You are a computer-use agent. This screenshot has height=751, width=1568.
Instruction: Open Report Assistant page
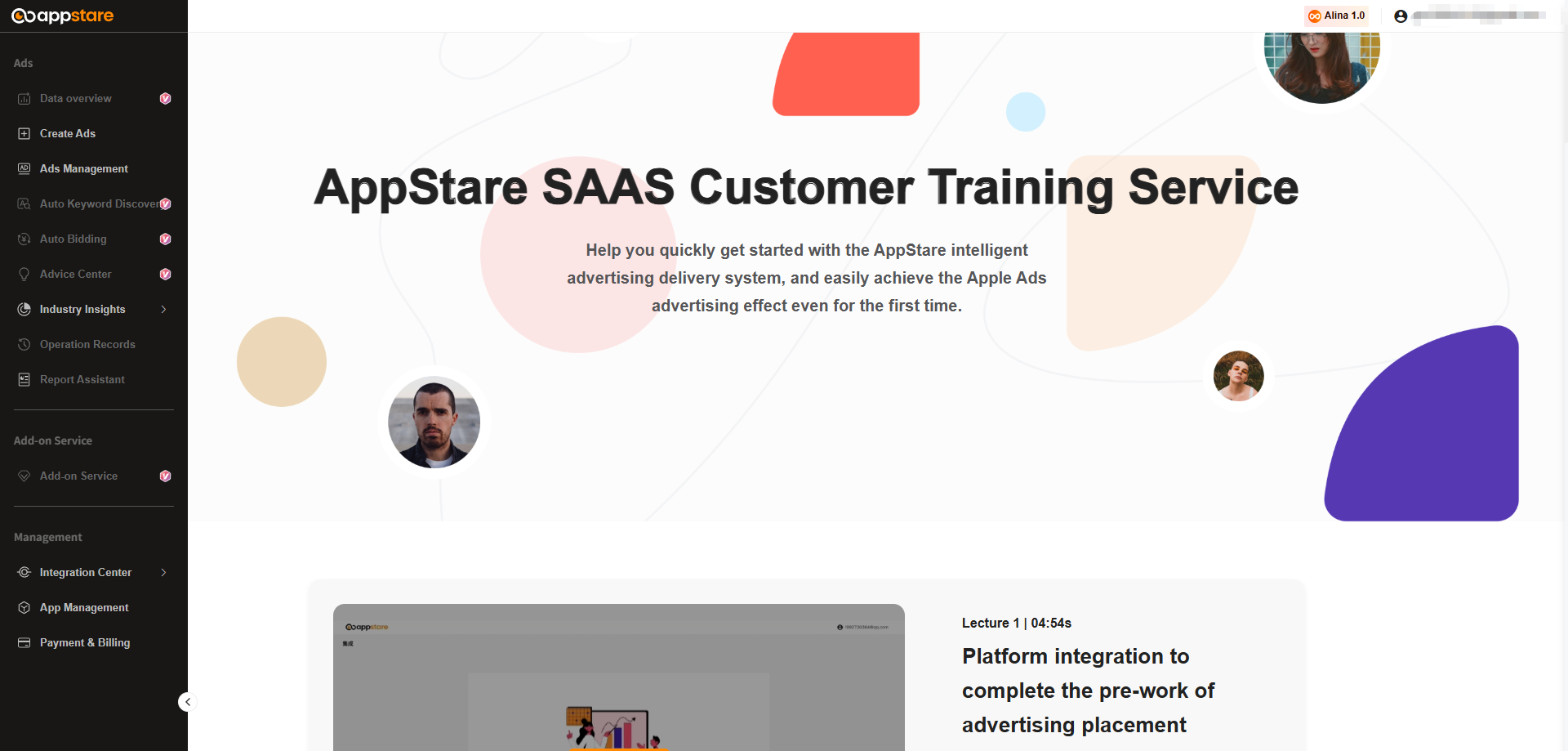[94, 380]
